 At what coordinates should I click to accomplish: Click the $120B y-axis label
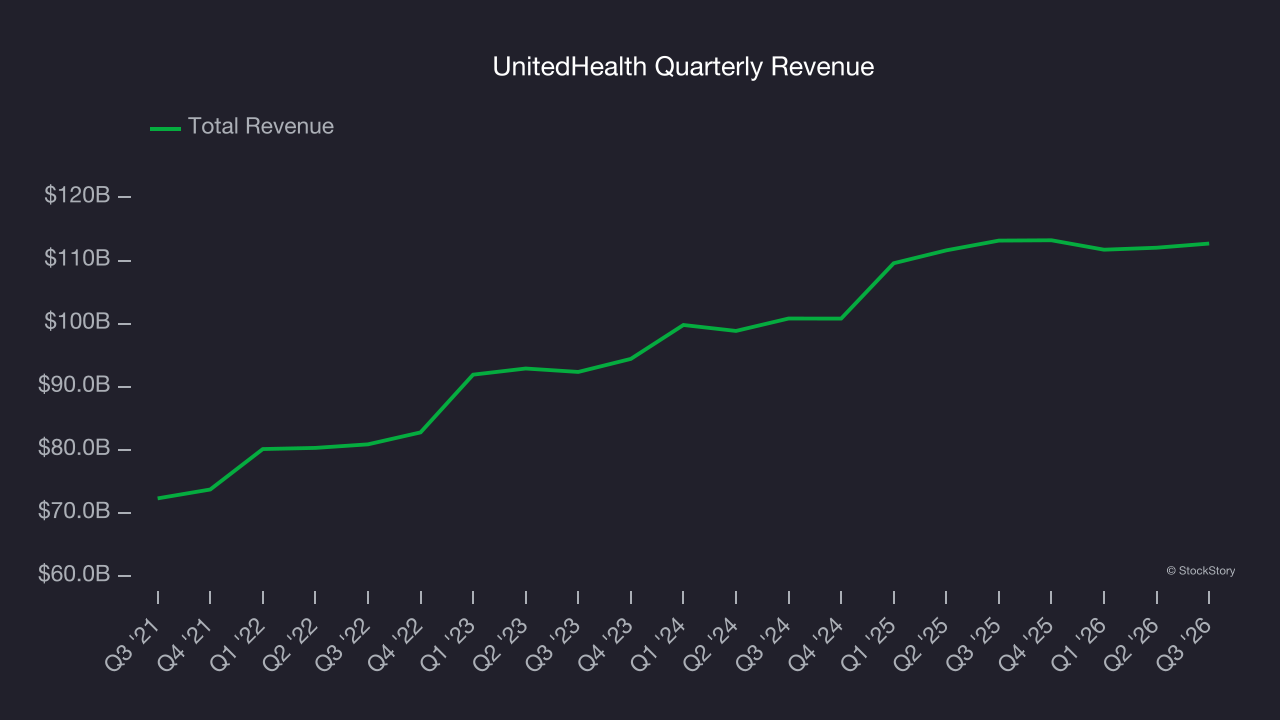[x=77, y=196]
